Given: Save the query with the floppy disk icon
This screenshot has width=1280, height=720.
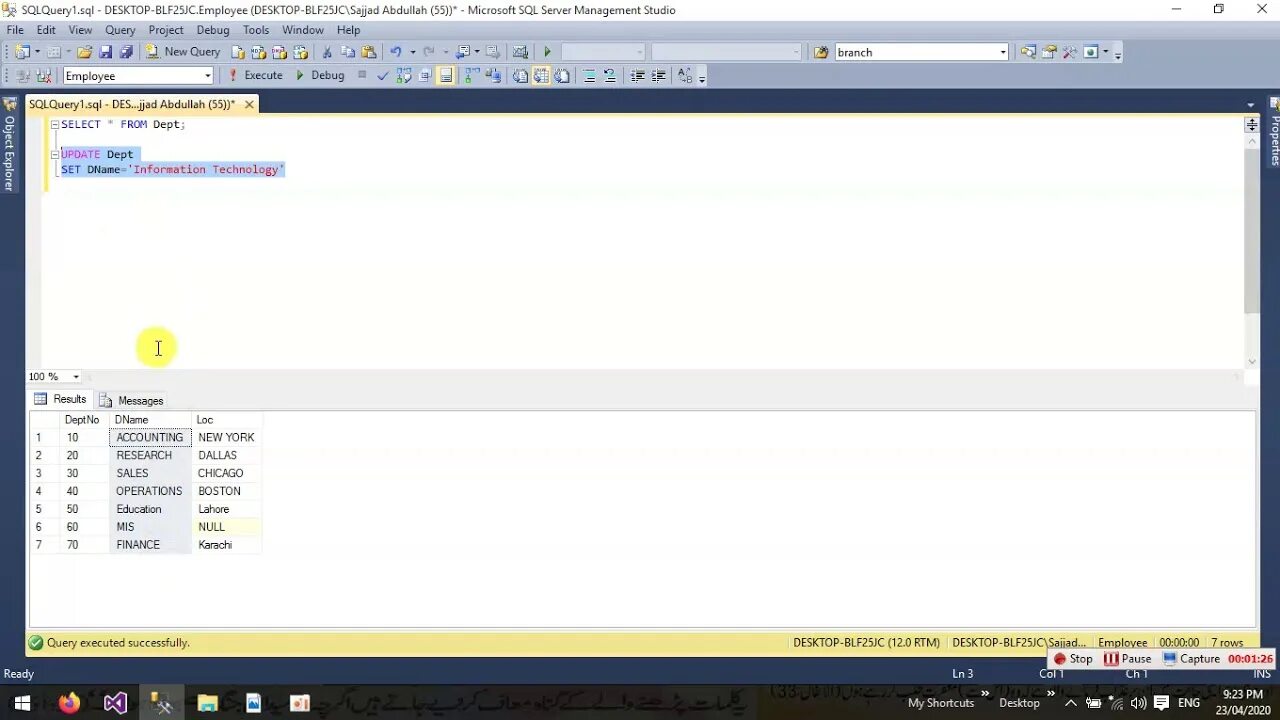Looking at the screenshot, I should pyautogui.click(x=106, y=52).
